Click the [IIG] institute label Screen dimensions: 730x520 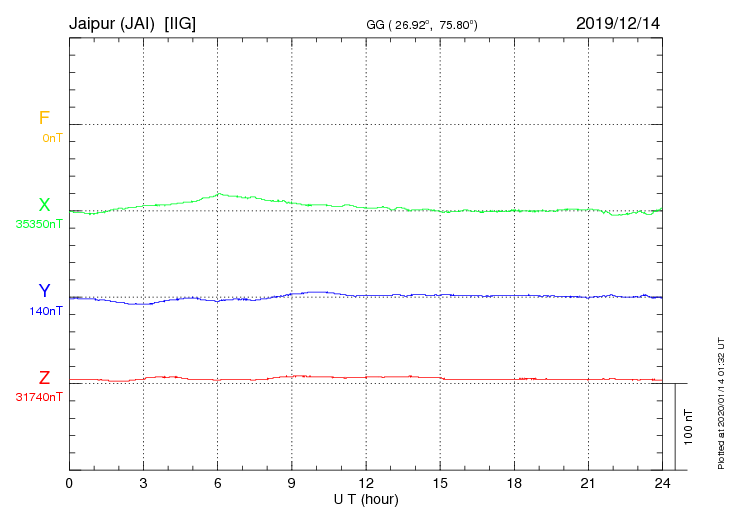coord(180,24)
